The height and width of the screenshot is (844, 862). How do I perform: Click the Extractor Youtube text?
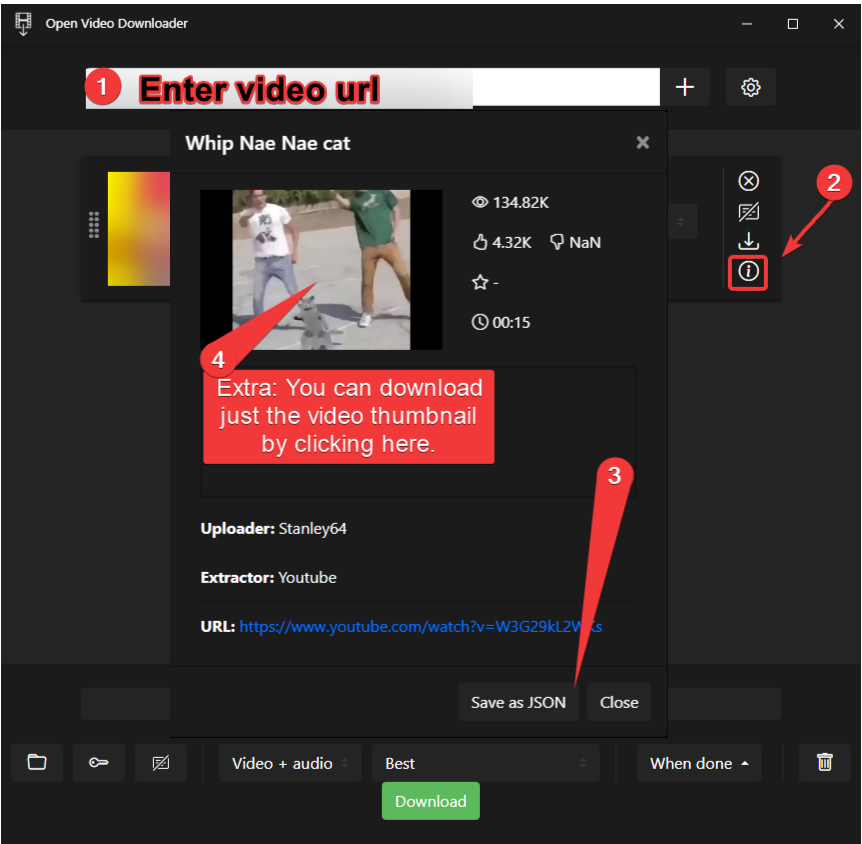tap(269, 578)
